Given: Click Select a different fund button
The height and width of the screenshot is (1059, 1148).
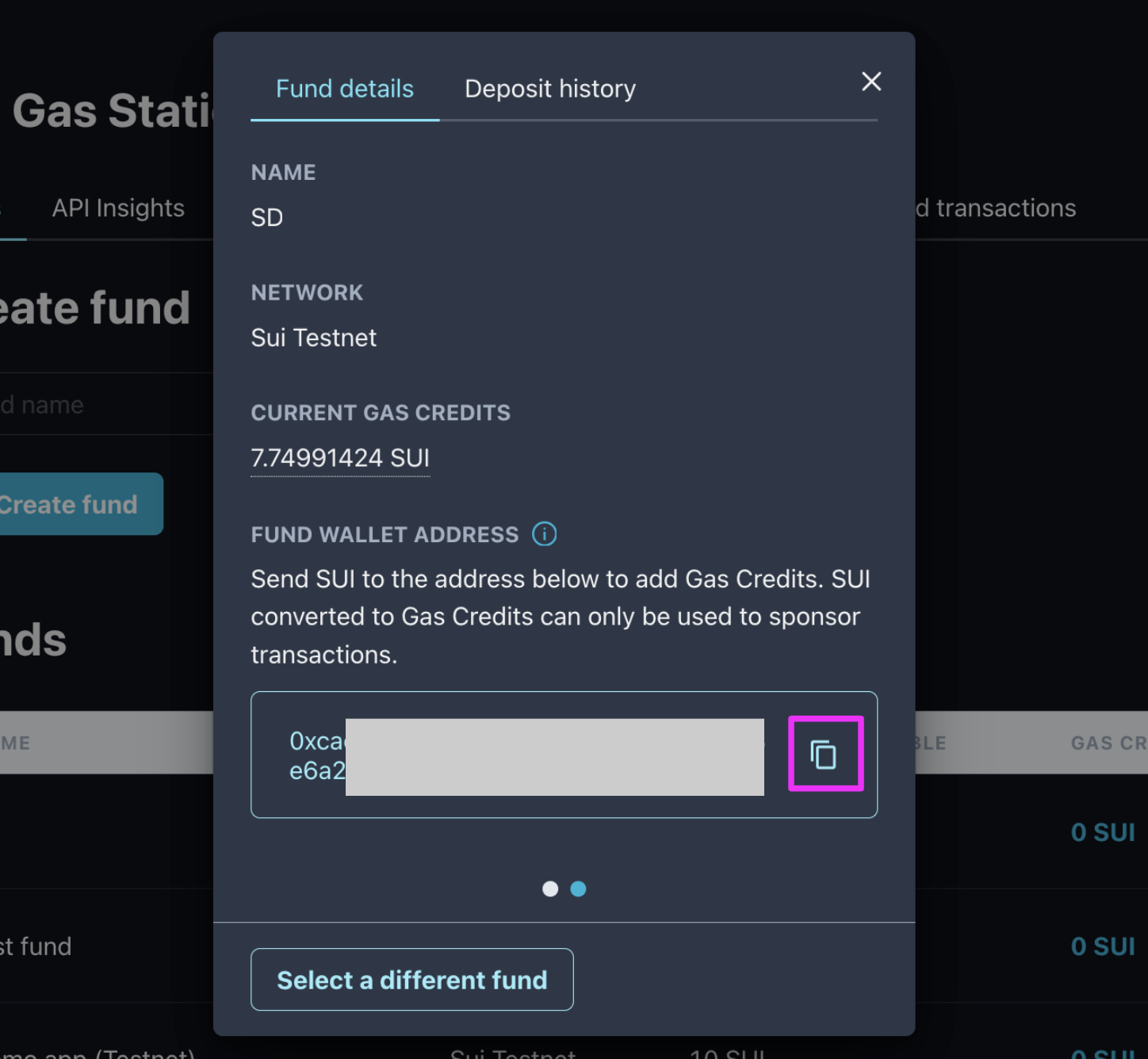Looking at the screenshot, I should [x=411, y=980].
